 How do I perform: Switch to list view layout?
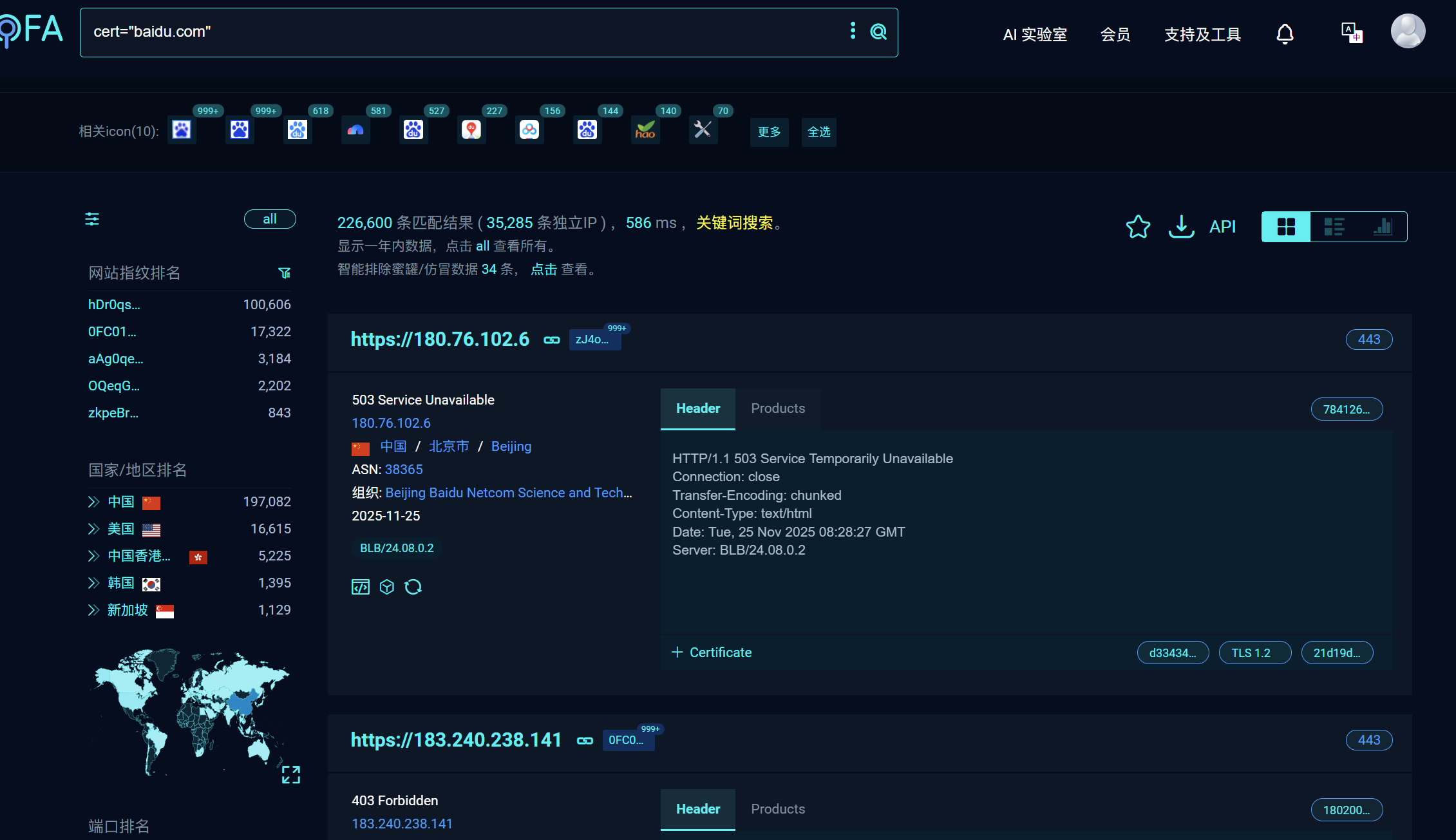point(1334,227)
